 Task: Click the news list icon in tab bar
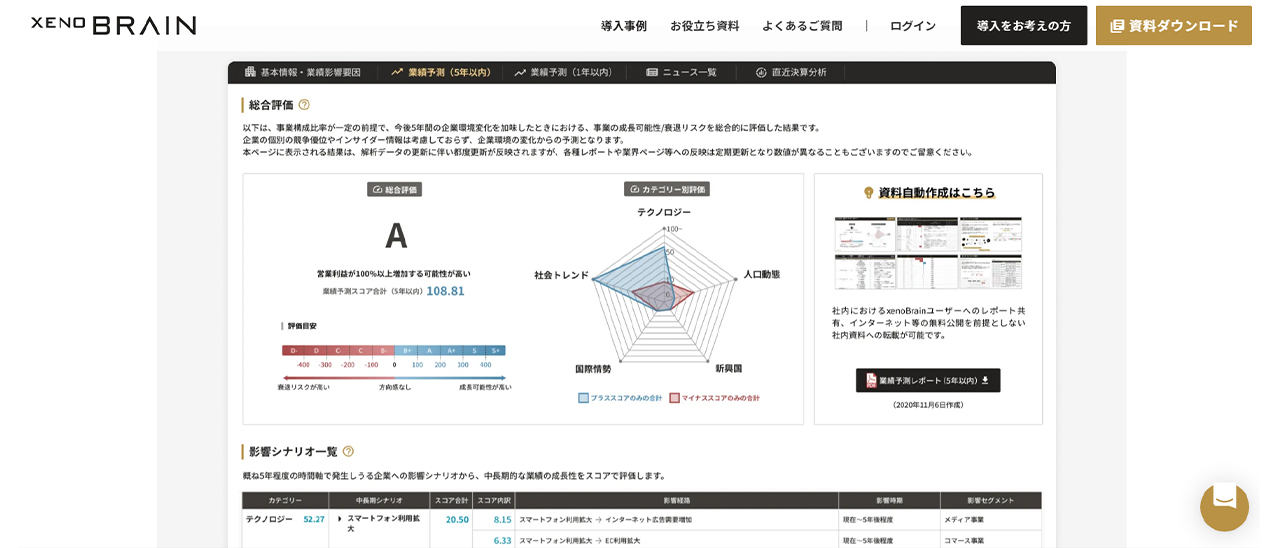(652, 72)
